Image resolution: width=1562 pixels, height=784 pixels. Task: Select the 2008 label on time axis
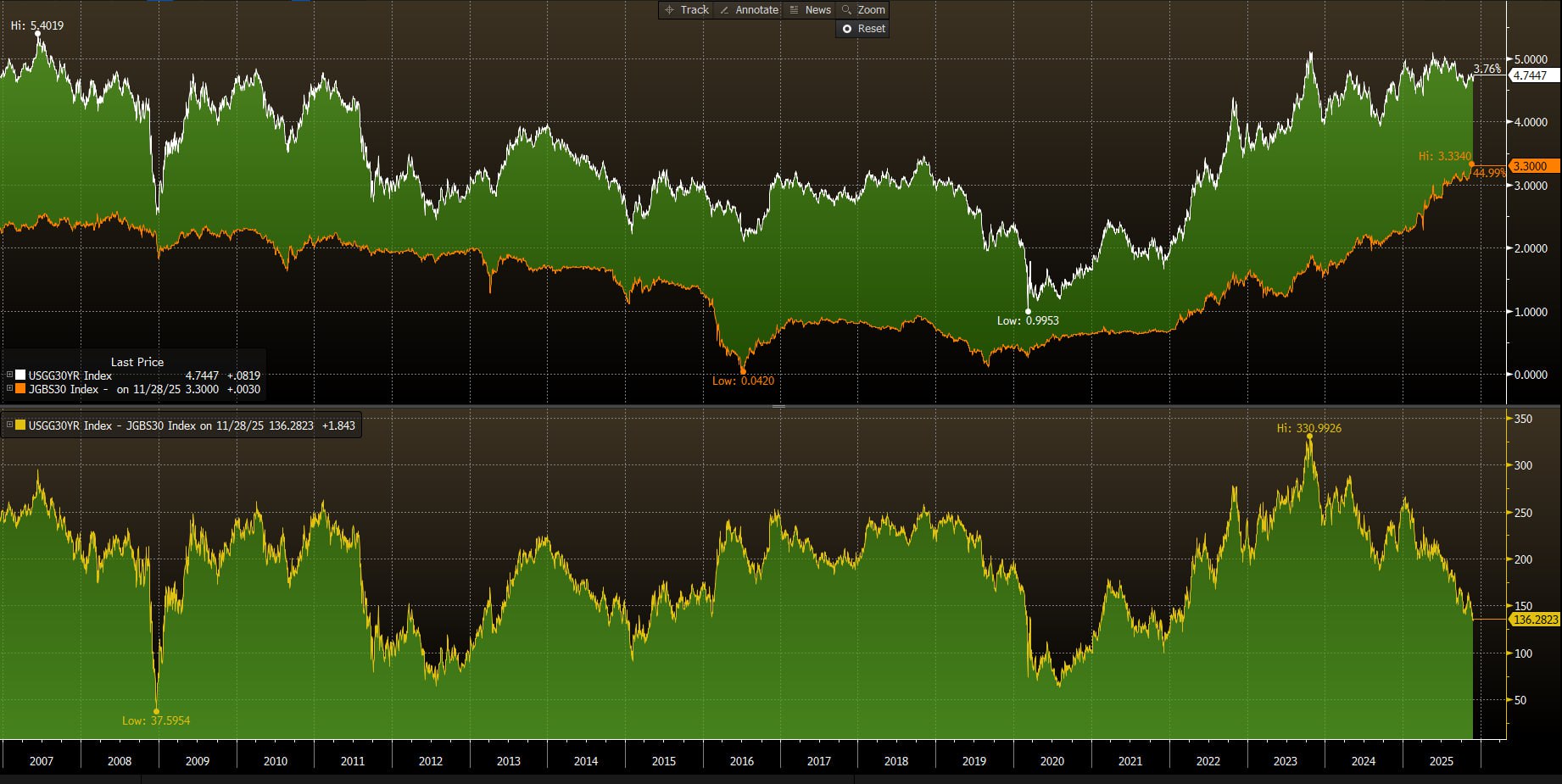[119, 761]
